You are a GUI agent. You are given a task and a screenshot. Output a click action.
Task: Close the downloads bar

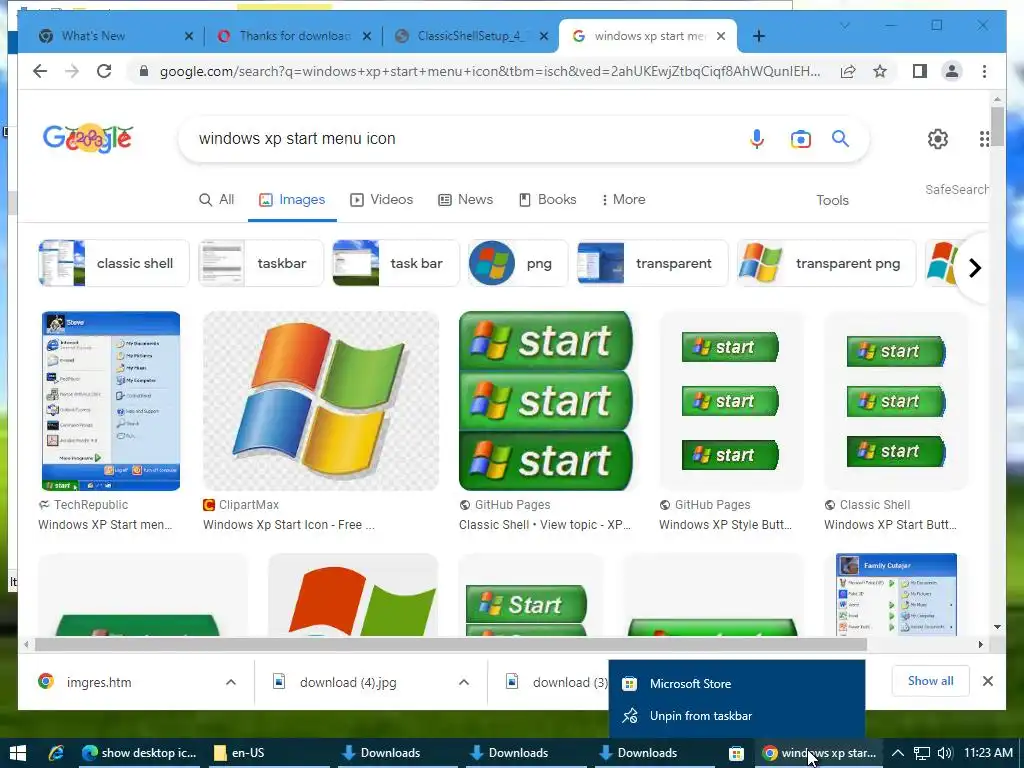(x=987, y=681)
